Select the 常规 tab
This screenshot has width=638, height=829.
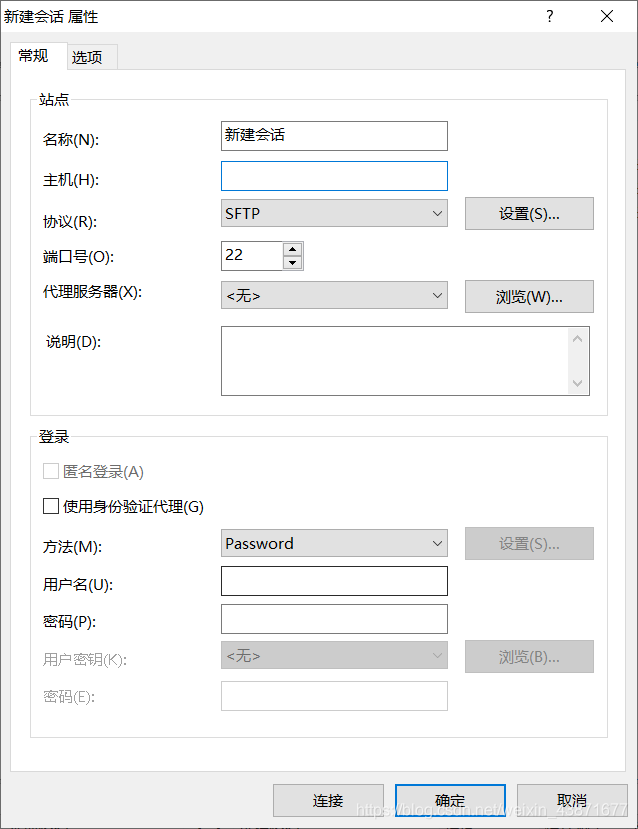[x=36, y=57]
